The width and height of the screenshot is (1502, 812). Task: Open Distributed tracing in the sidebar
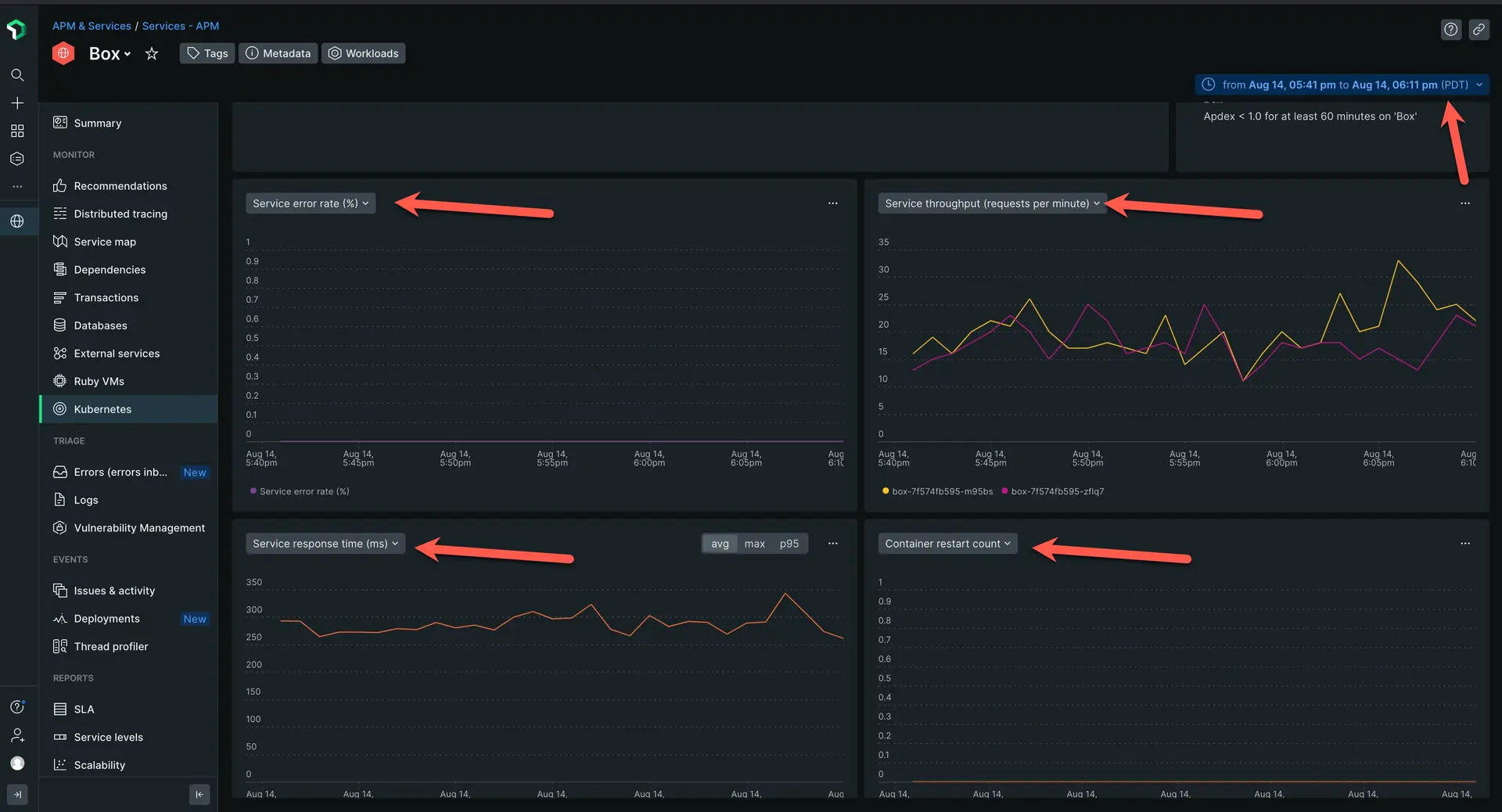120,214
